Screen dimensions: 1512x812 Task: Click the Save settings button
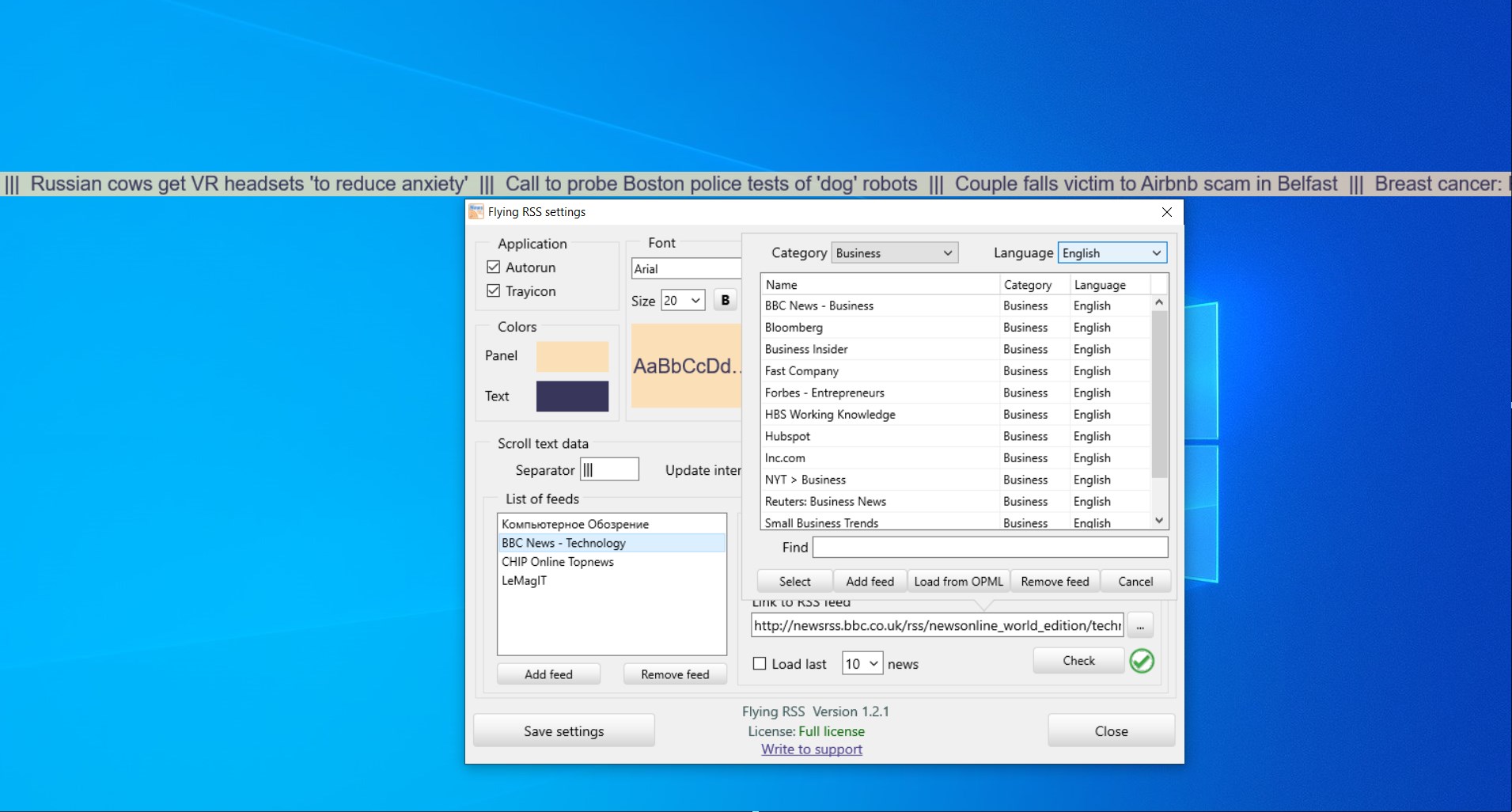(563, 730)
